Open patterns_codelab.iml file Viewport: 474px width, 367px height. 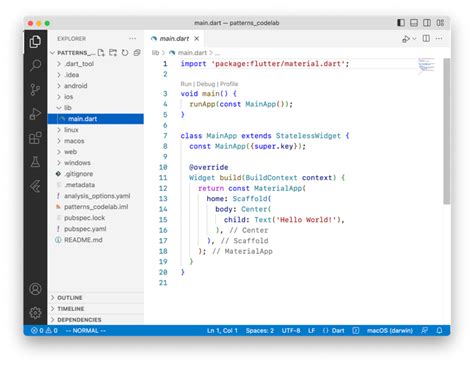[96, 207]
